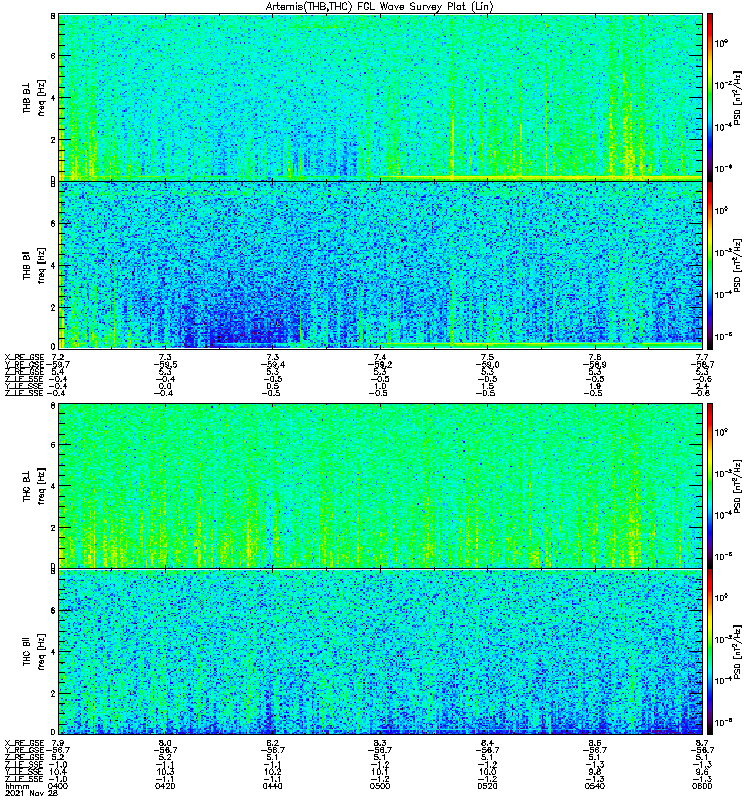Screen dimensions: 750x800
Task: Click the Y_LE_SSE value '9.6' under the THC panels
Action: pyautogui.click(x=703, y=772)
